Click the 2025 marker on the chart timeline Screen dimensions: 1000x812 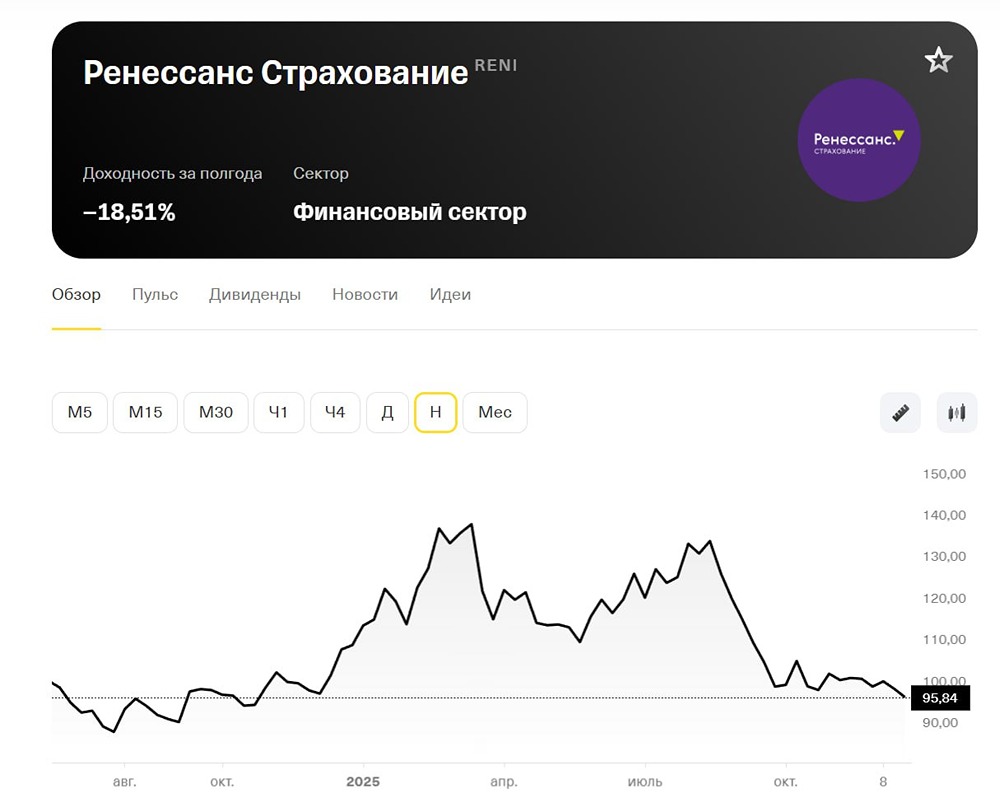pyautogui.click(x=364, y=781)
